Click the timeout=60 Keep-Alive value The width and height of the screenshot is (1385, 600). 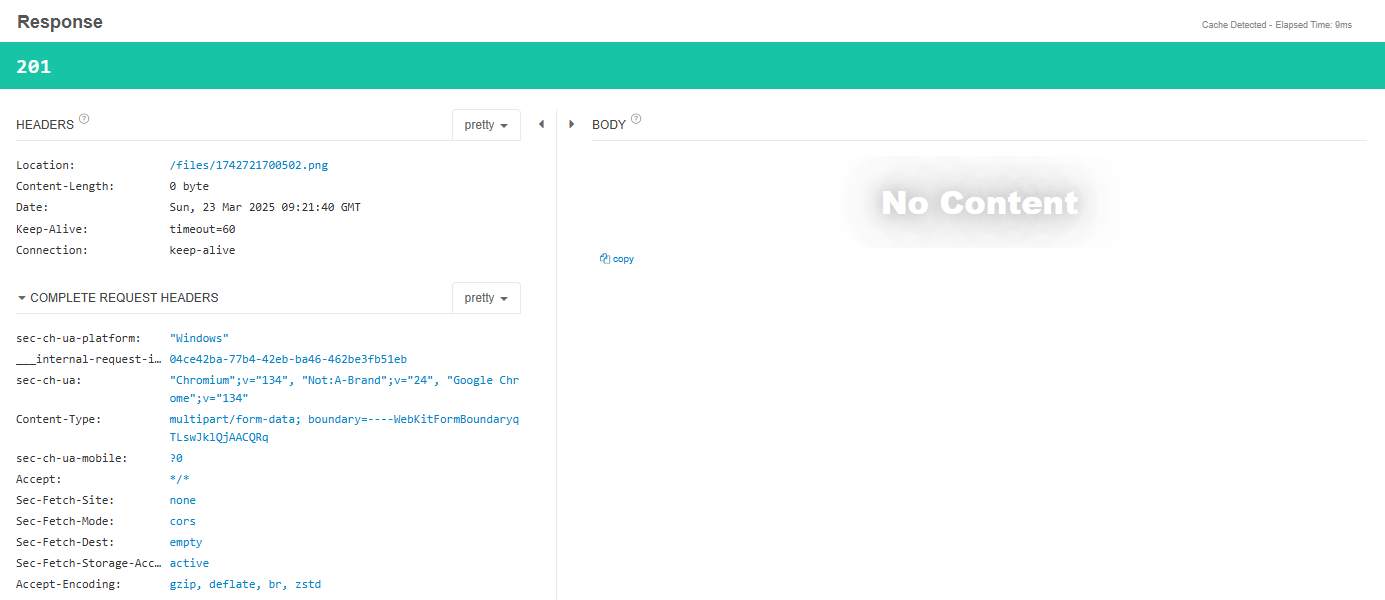pos(202,229)
